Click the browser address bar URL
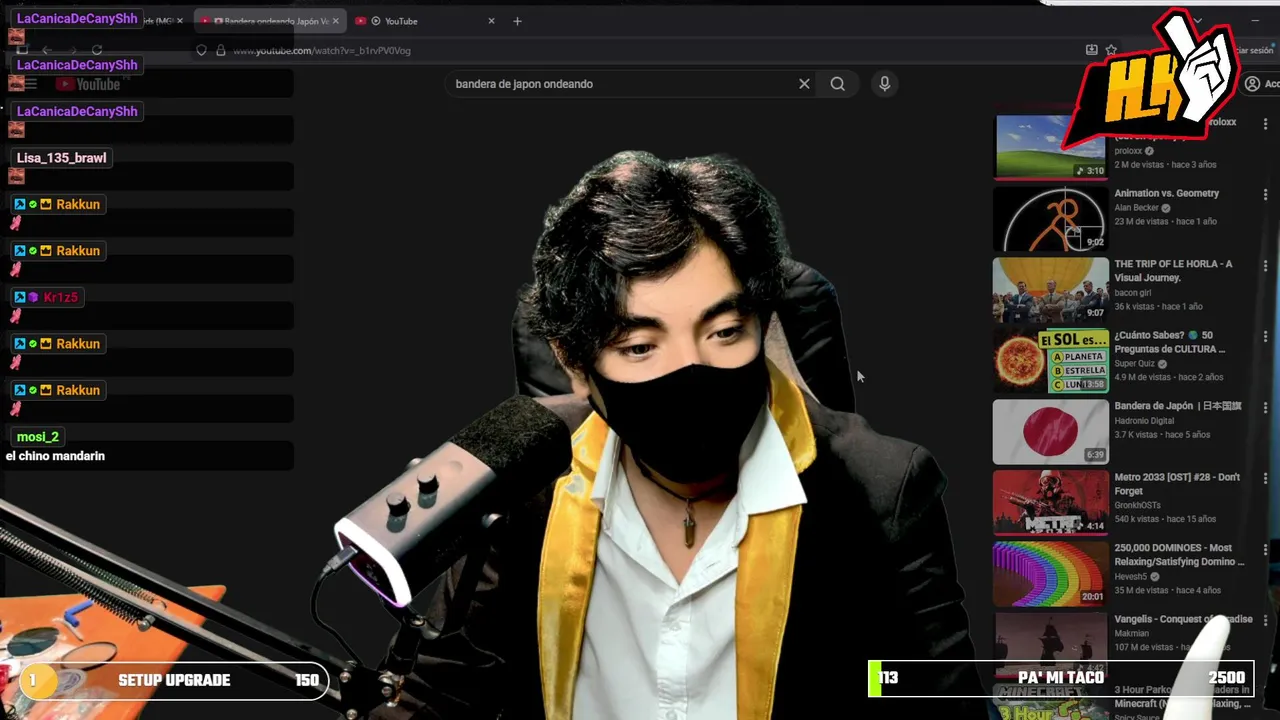The width and height of the screenshot is (1280, 720). pos(322,50)
